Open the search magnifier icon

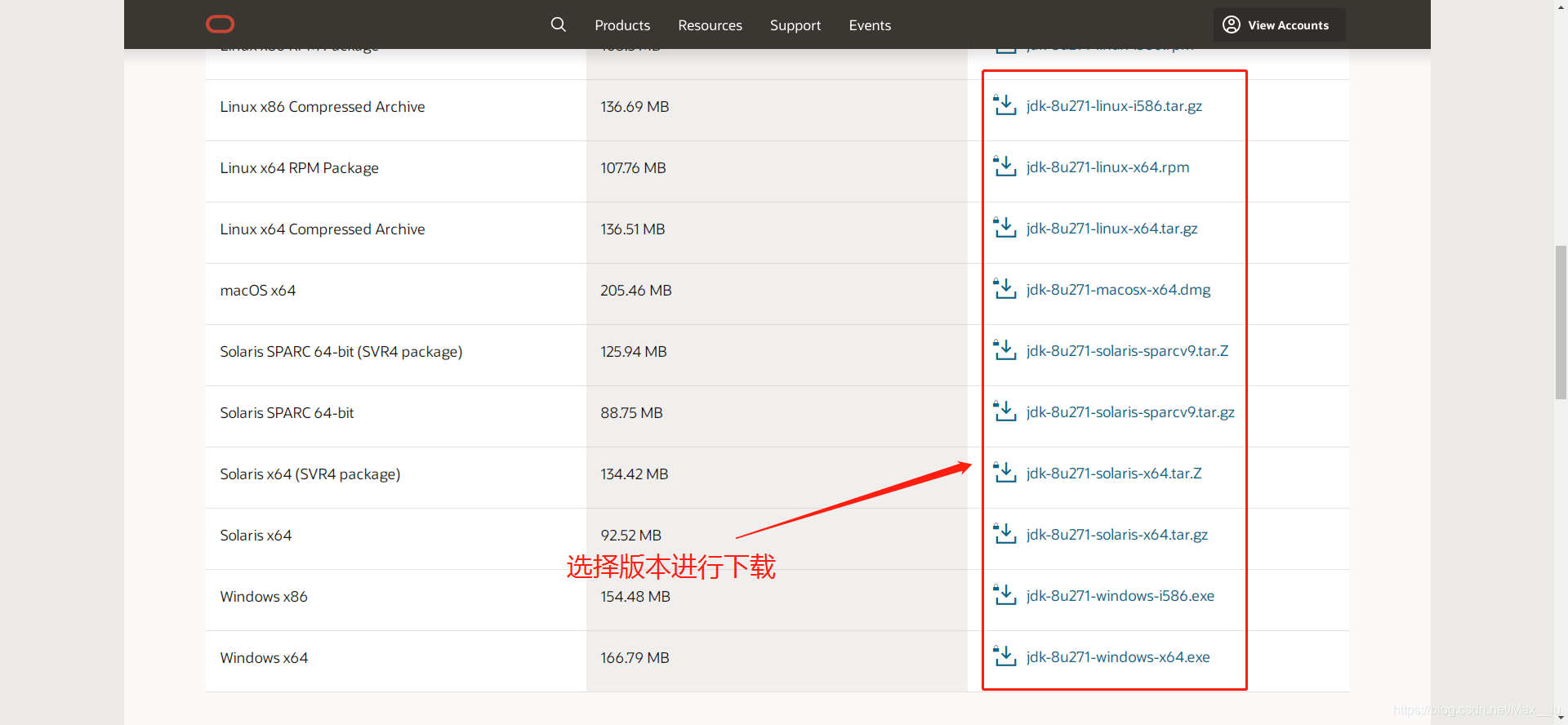559,24
